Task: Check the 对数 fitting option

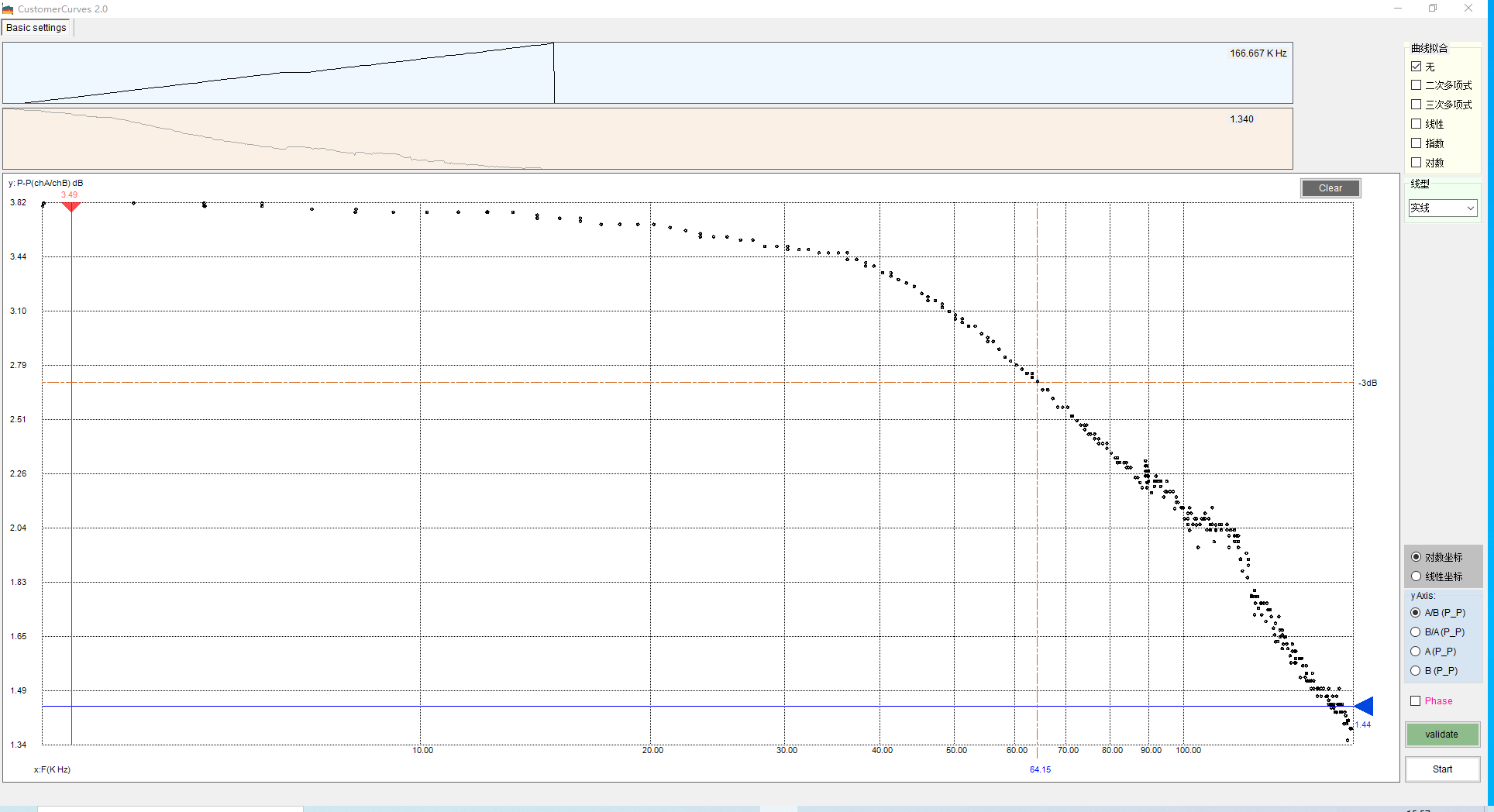Action: pyautogui.click(x=1417, y=163)
